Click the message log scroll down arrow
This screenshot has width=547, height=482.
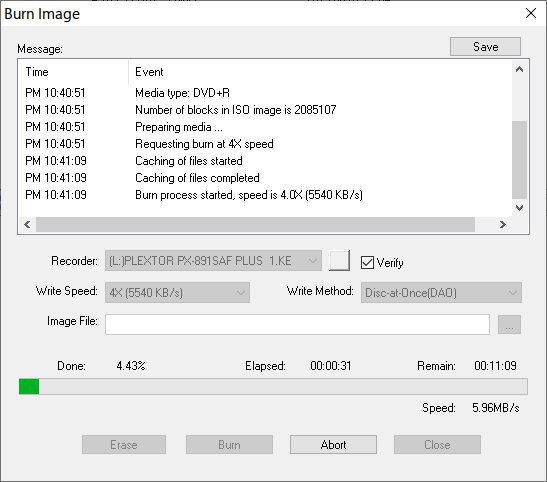(x=519, y=208)
